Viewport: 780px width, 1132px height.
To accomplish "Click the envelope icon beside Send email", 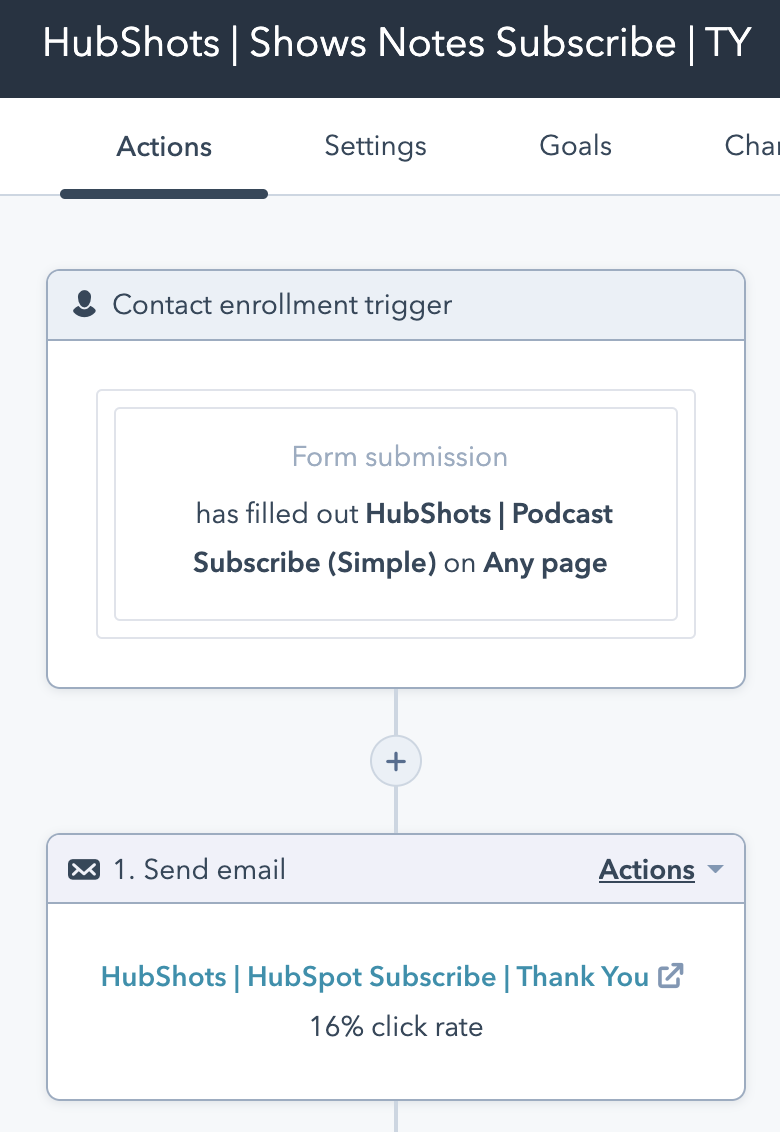I will tap(83, 870).
